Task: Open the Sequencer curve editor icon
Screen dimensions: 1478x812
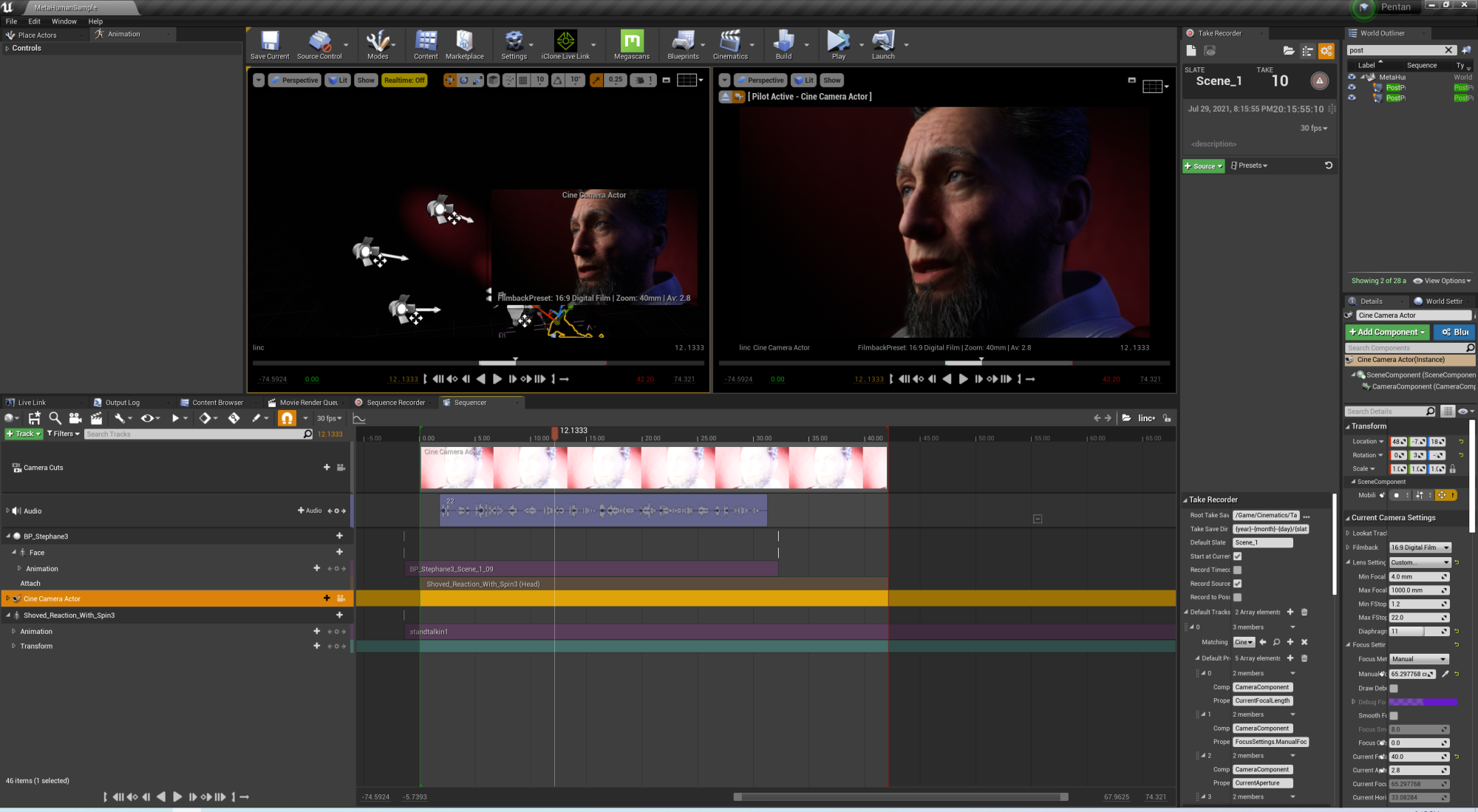Action: point(359,418)
